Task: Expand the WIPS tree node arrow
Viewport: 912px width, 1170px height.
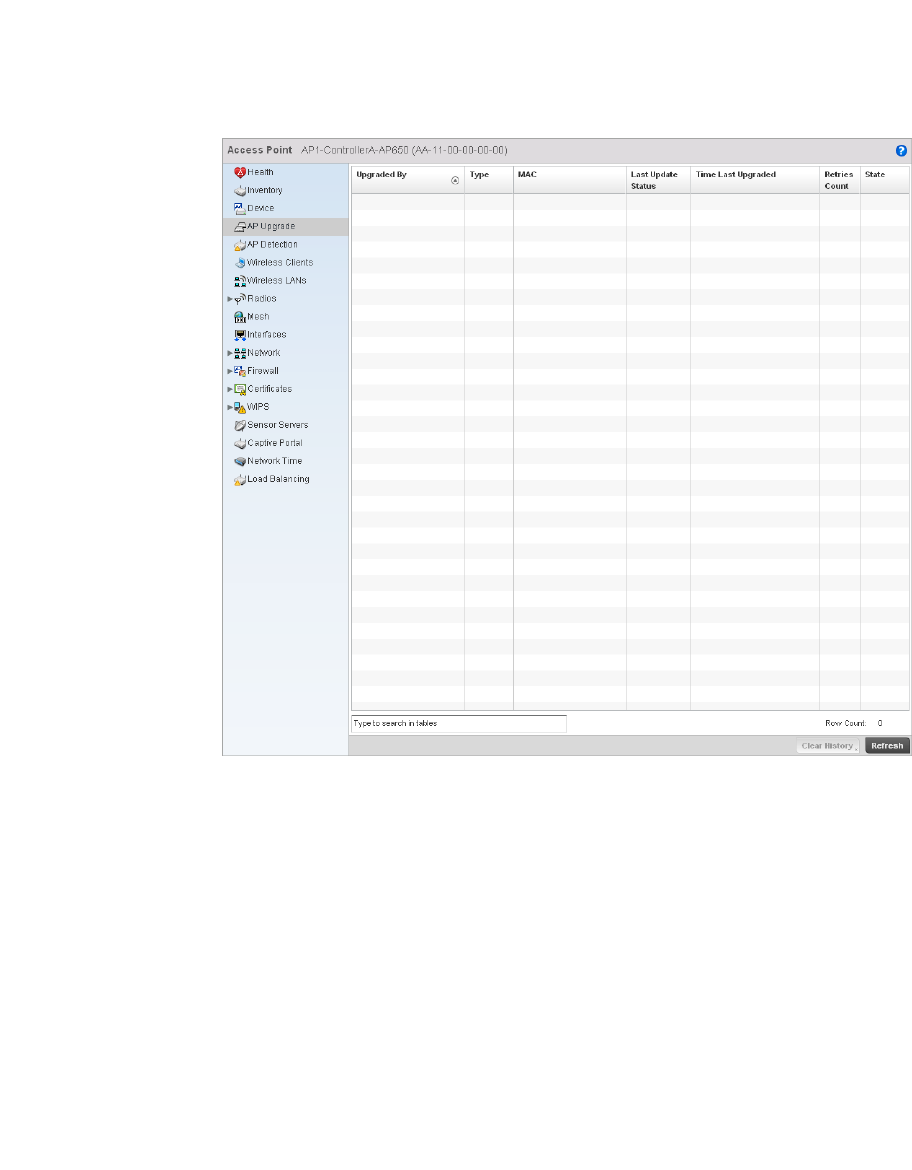Action: [230, 407]
